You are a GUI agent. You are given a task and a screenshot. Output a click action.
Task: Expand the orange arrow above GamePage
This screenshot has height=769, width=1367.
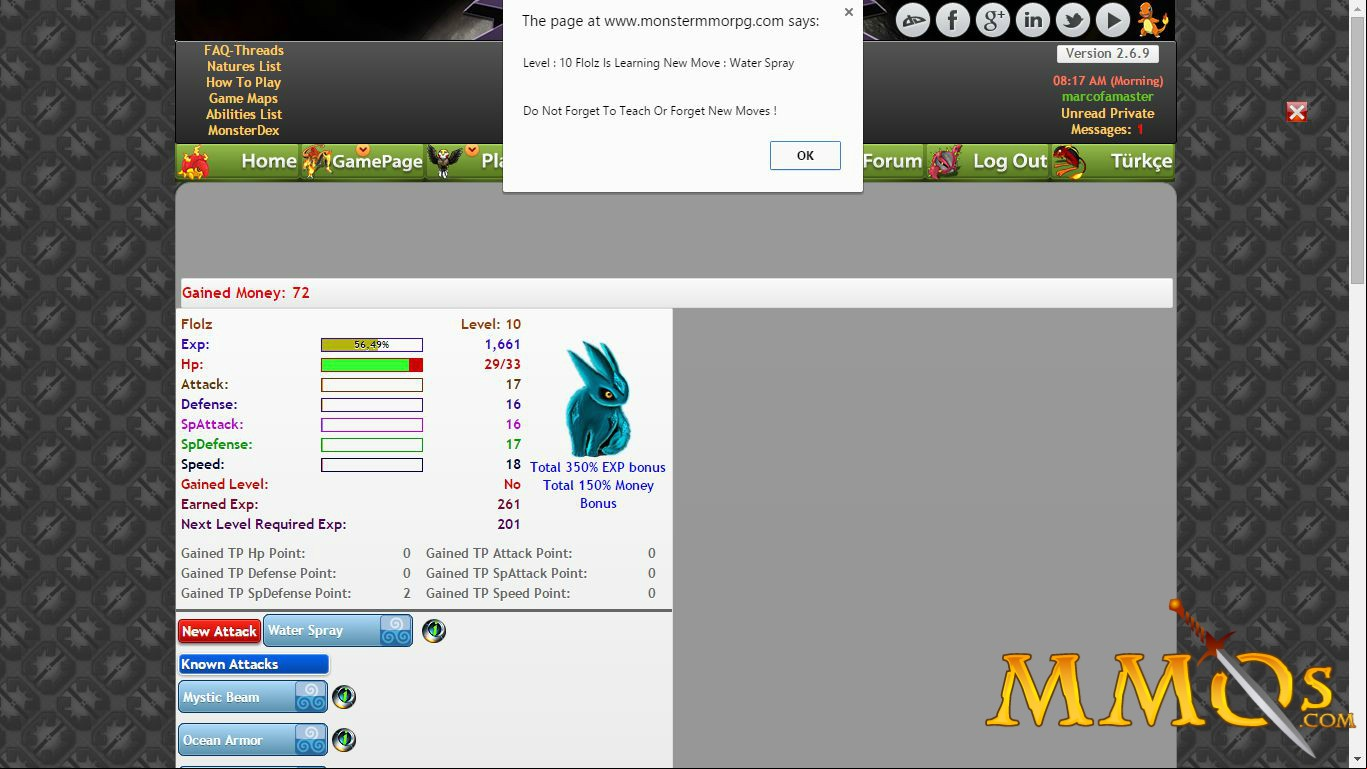(363, 150)
